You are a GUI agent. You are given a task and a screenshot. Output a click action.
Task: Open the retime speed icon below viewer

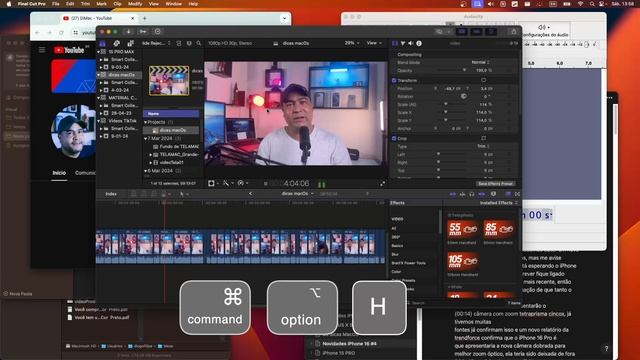pyautogui.click(x=242, y=183)
